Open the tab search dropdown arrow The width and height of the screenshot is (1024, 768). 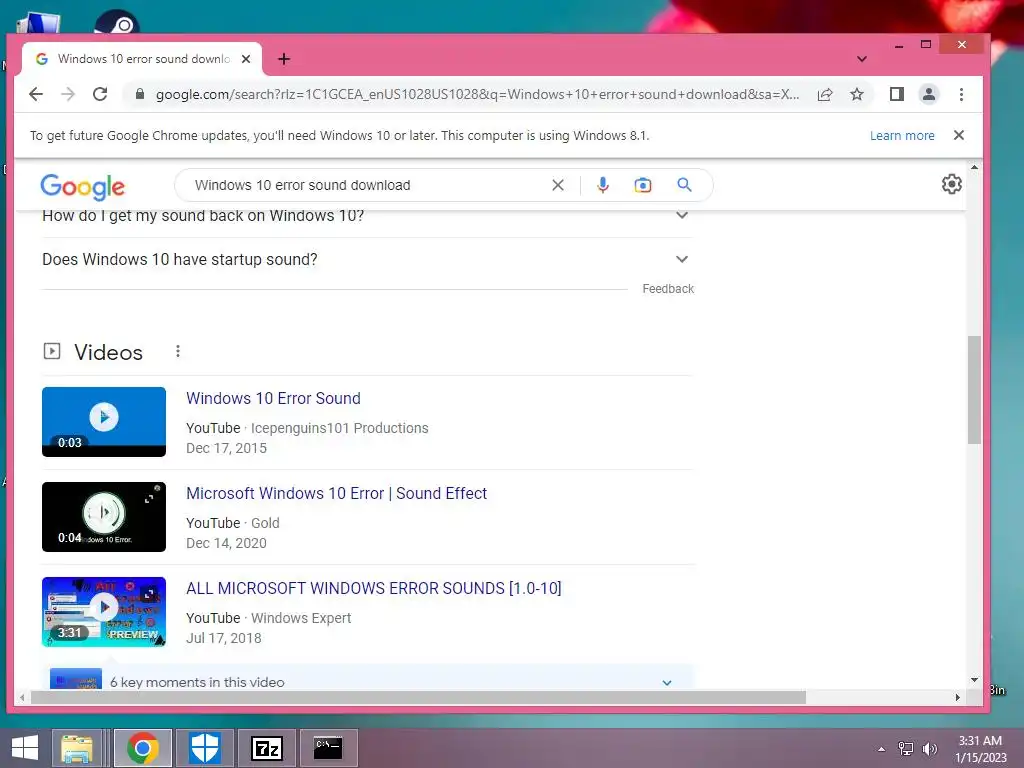tap(862, 59)
